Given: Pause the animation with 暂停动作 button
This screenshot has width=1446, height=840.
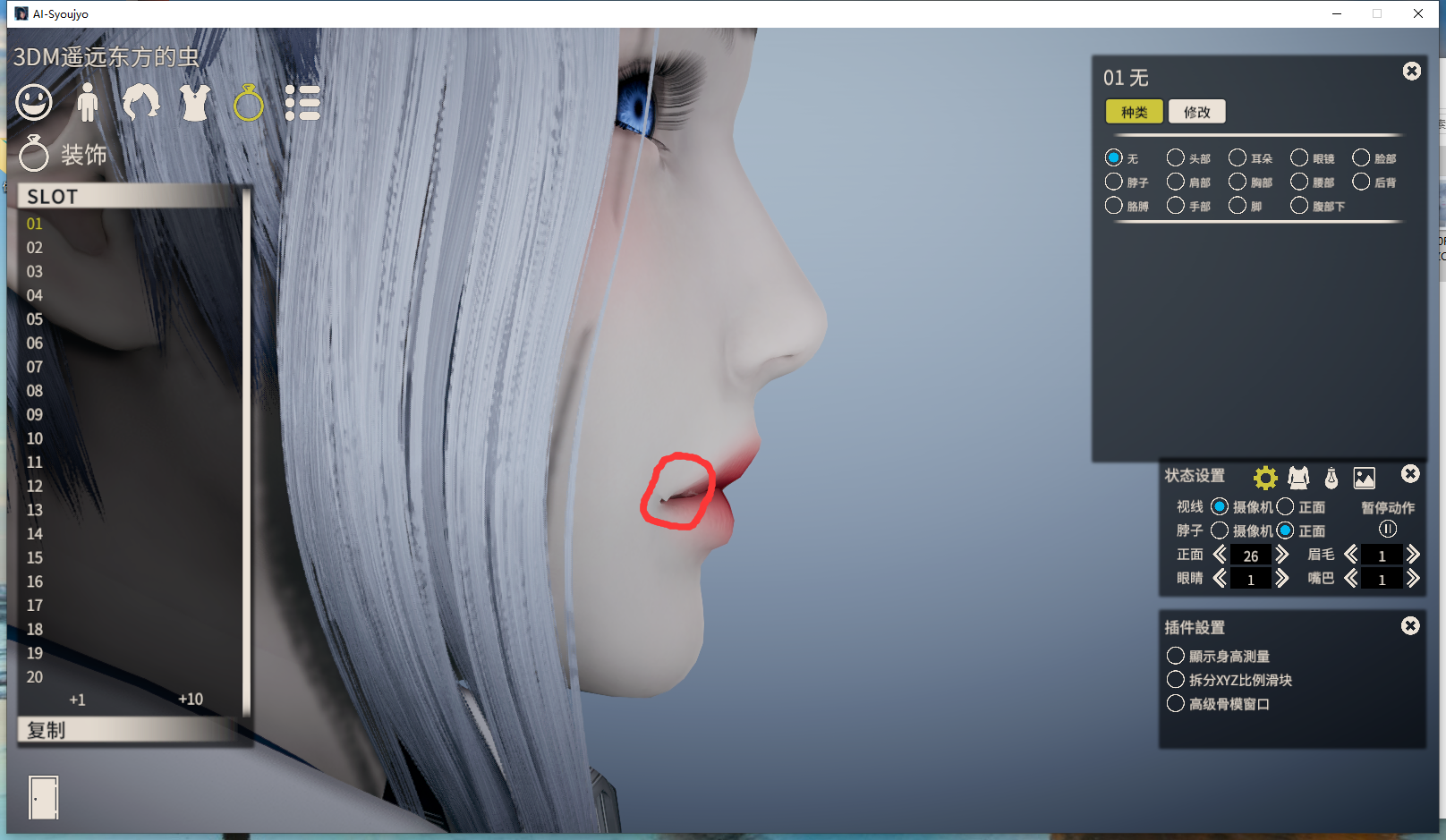Looking at the screenshot, I should click(1388, 529).
